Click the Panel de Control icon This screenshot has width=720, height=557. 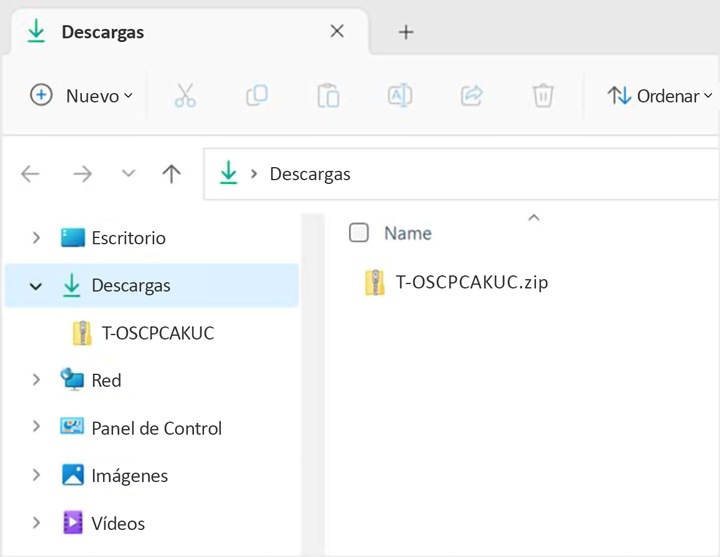pos(72,427)
